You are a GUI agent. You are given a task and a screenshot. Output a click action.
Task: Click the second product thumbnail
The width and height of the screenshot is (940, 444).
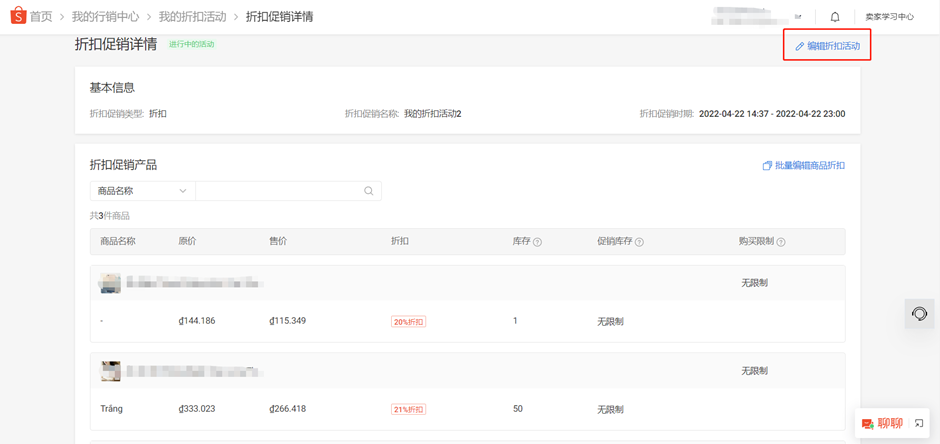(x=110, y=371)
